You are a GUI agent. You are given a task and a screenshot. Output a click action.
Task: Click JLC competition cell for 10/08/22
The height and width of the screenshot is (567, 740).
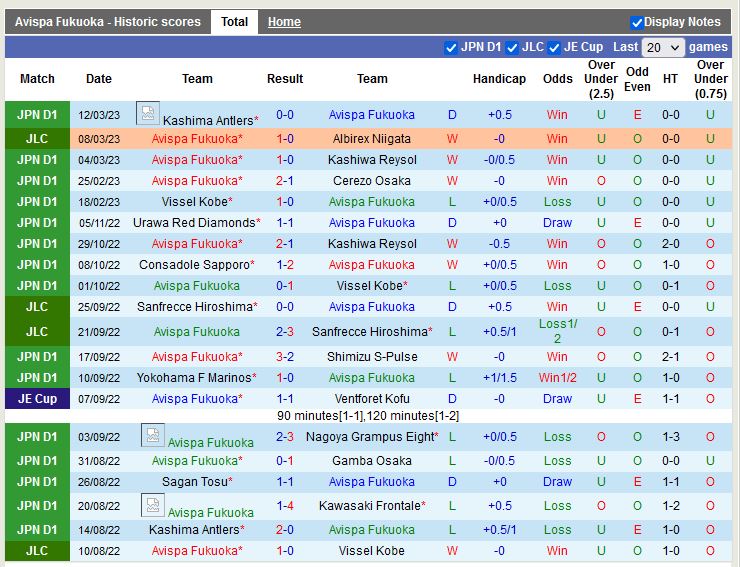coord(37,550)
